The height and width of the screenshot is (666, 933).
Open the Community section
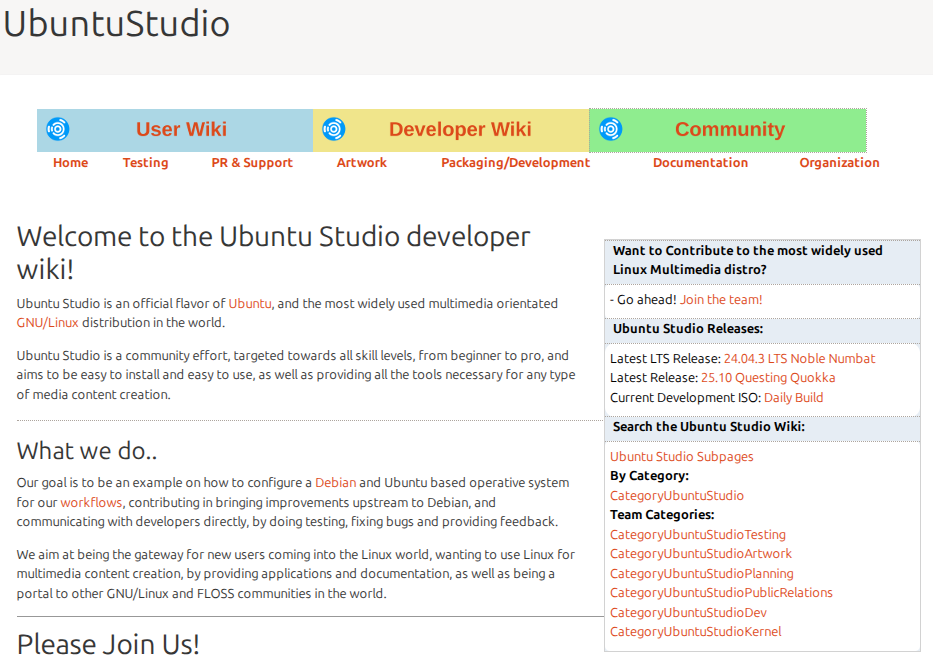pyautogui.click(x=730, y=129)
